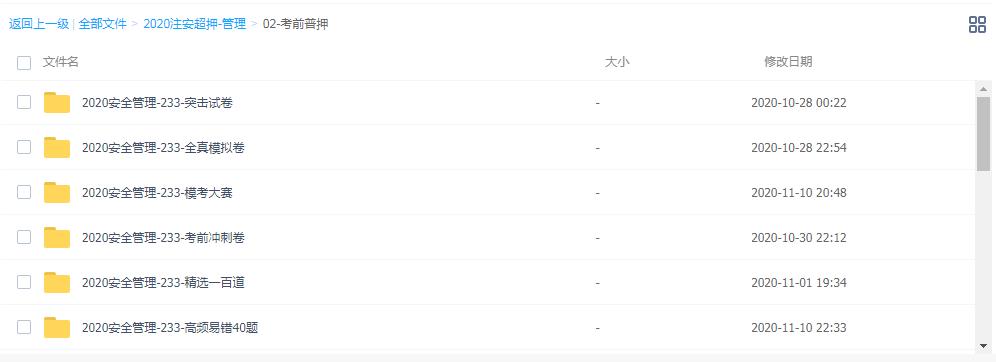Open folder icon for 全真模拟卷
Viewport: 996px width, 362px height.
57,147
